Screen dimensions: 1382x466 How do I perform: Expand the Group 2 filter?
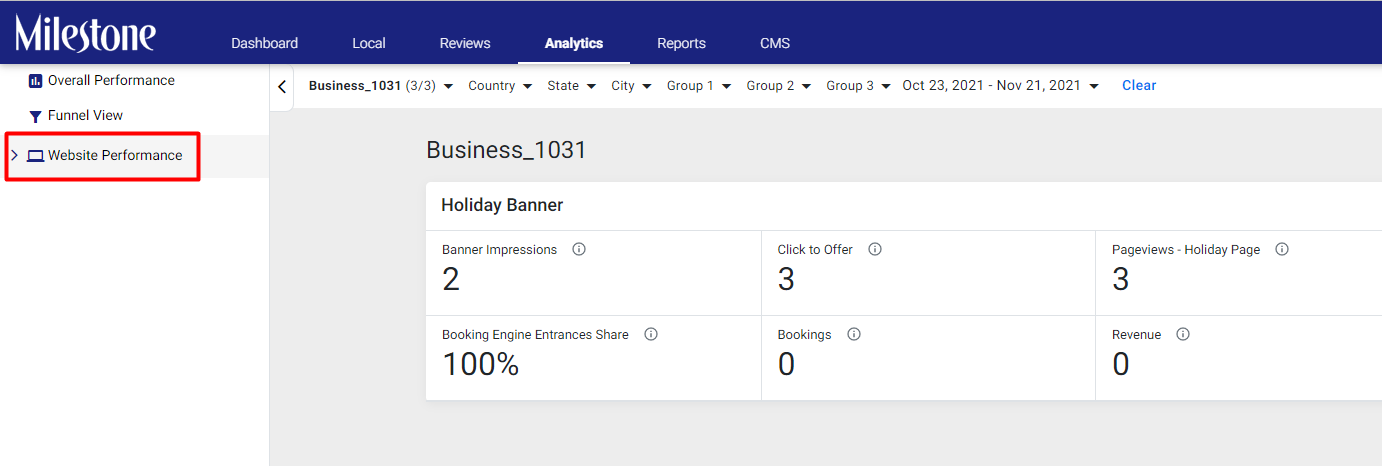(779, 86)
